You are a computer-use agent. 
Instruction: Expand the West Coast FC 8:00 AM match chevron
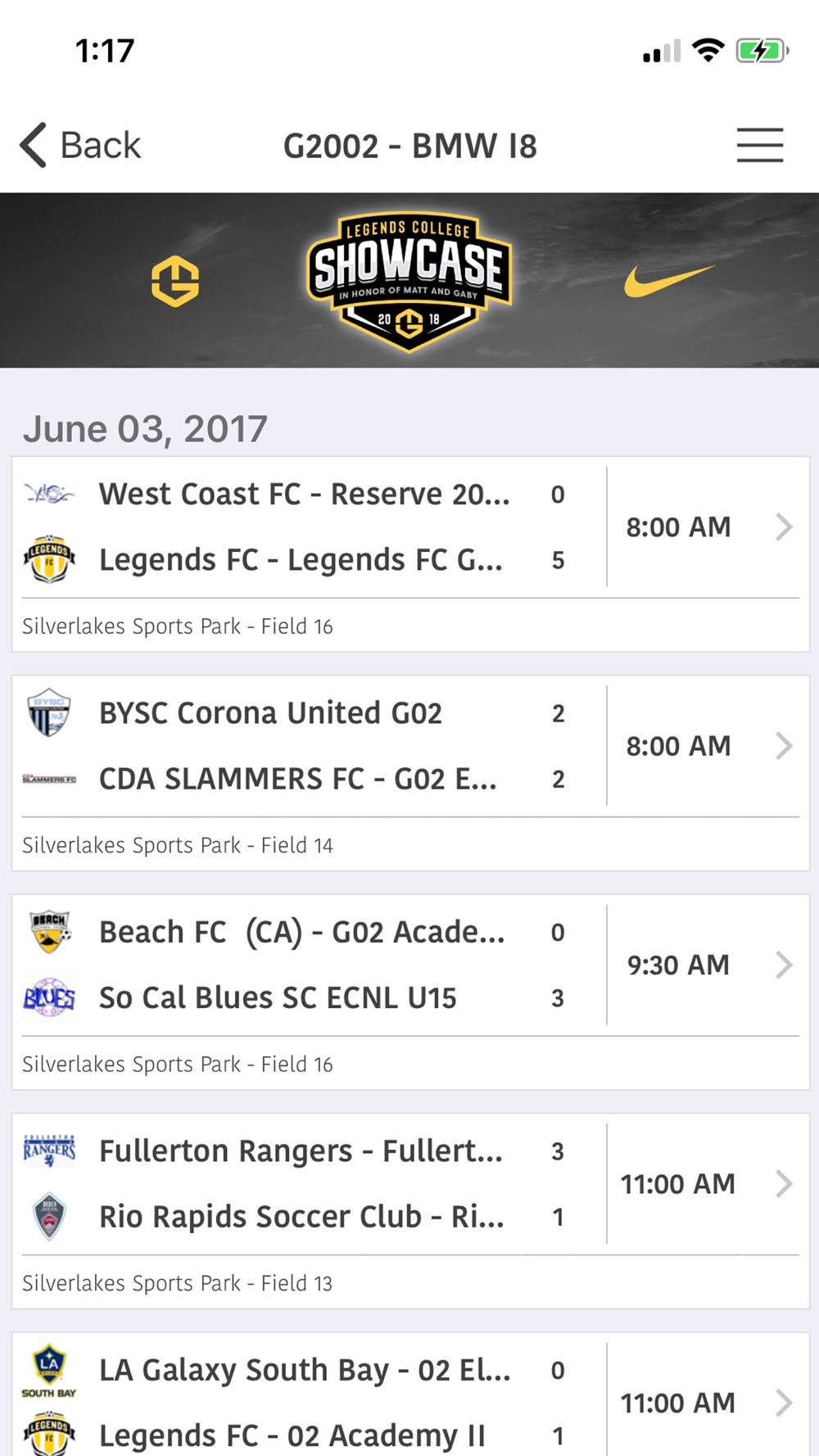point(784,527)
